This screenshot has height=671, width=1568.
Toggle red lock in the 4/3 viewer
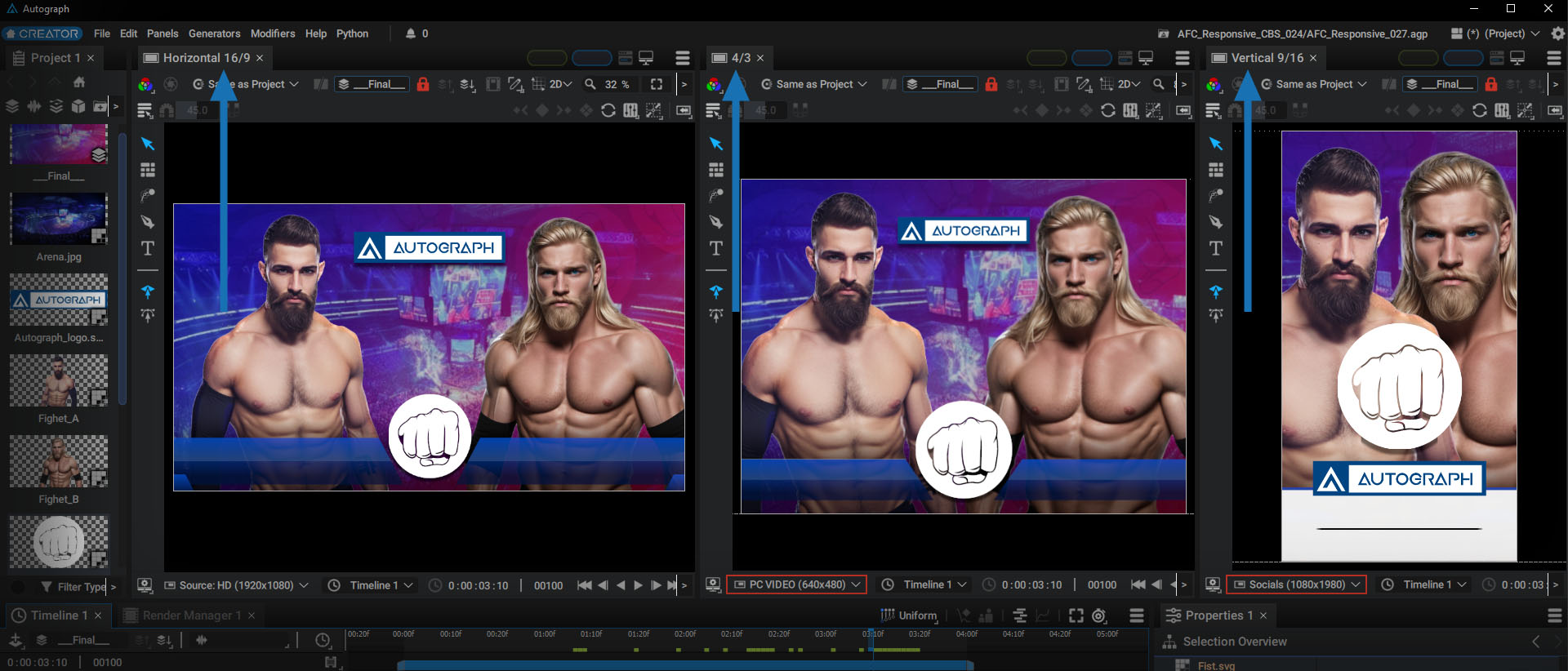tap(991, 84)
